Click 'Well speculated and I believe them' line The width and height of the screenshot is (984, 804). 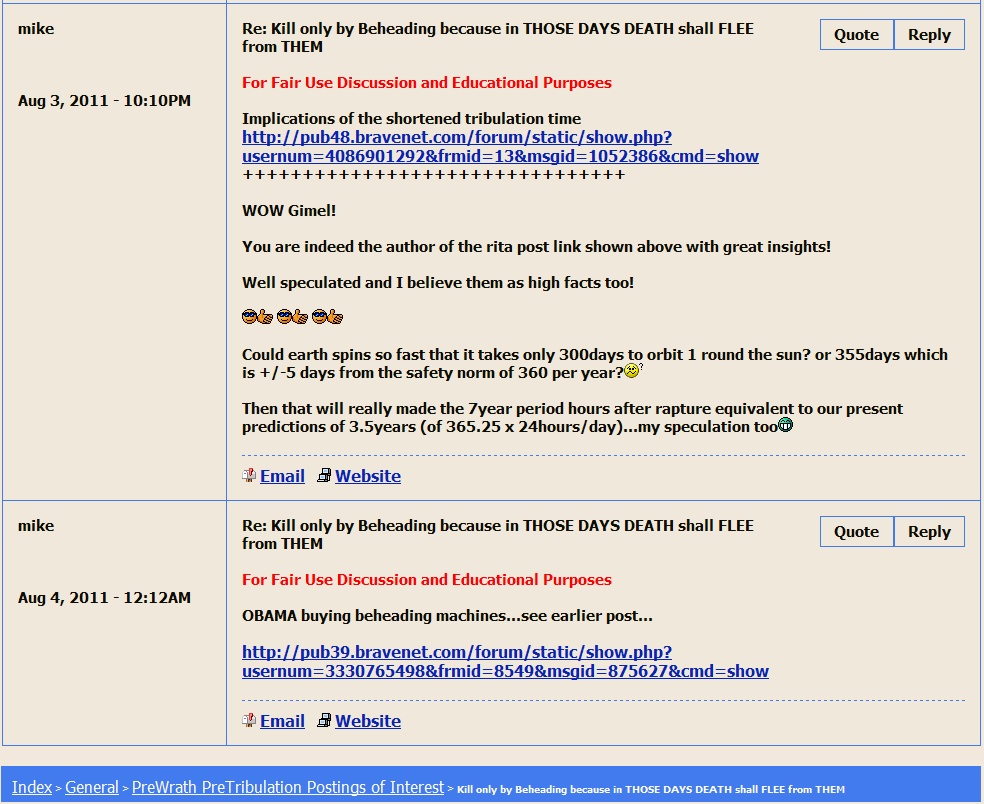438,283
